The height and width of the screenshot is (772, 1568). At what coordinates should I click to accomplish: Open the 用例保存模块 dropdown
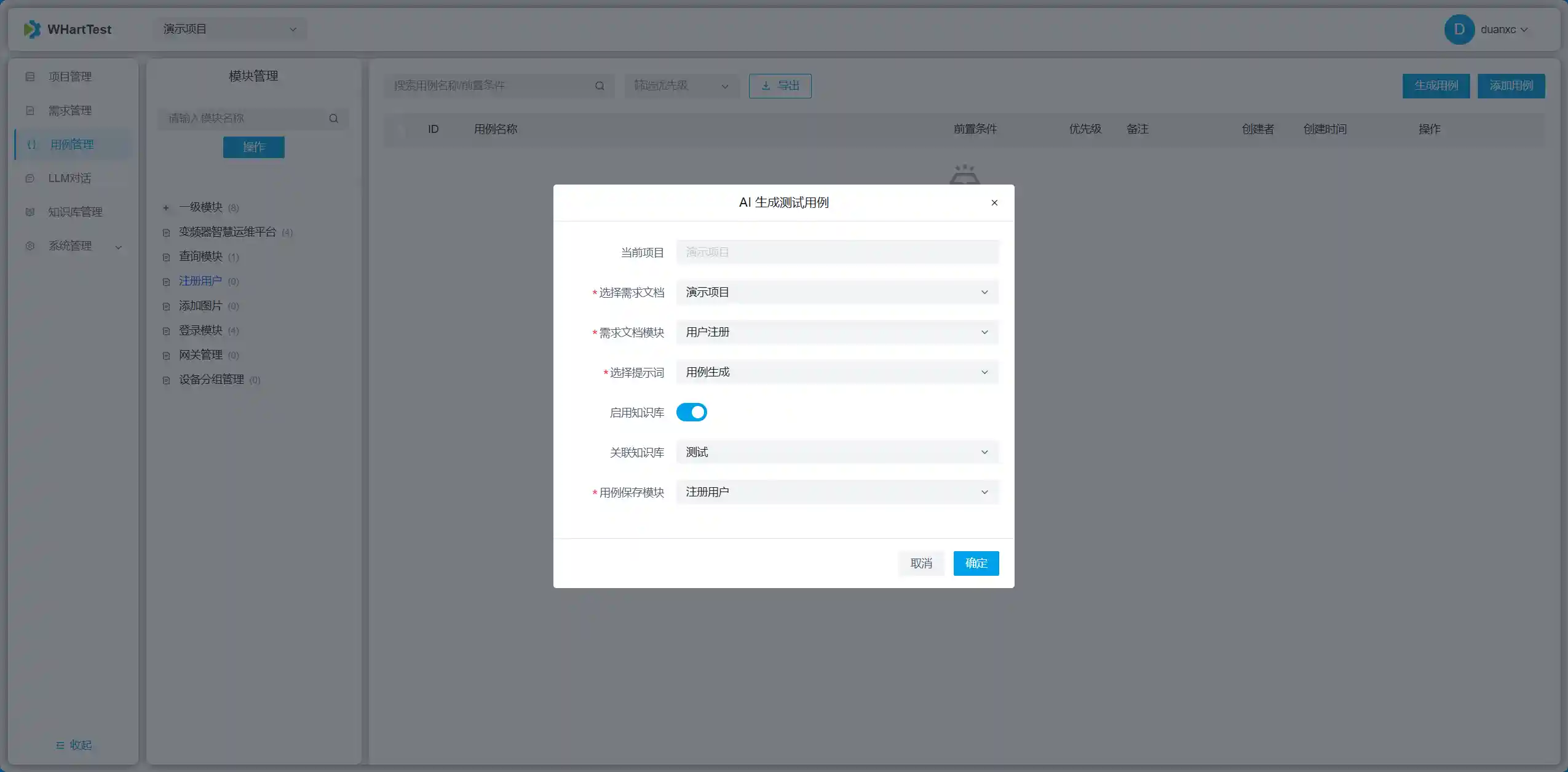pyautogui.click(x=836, y=492)
